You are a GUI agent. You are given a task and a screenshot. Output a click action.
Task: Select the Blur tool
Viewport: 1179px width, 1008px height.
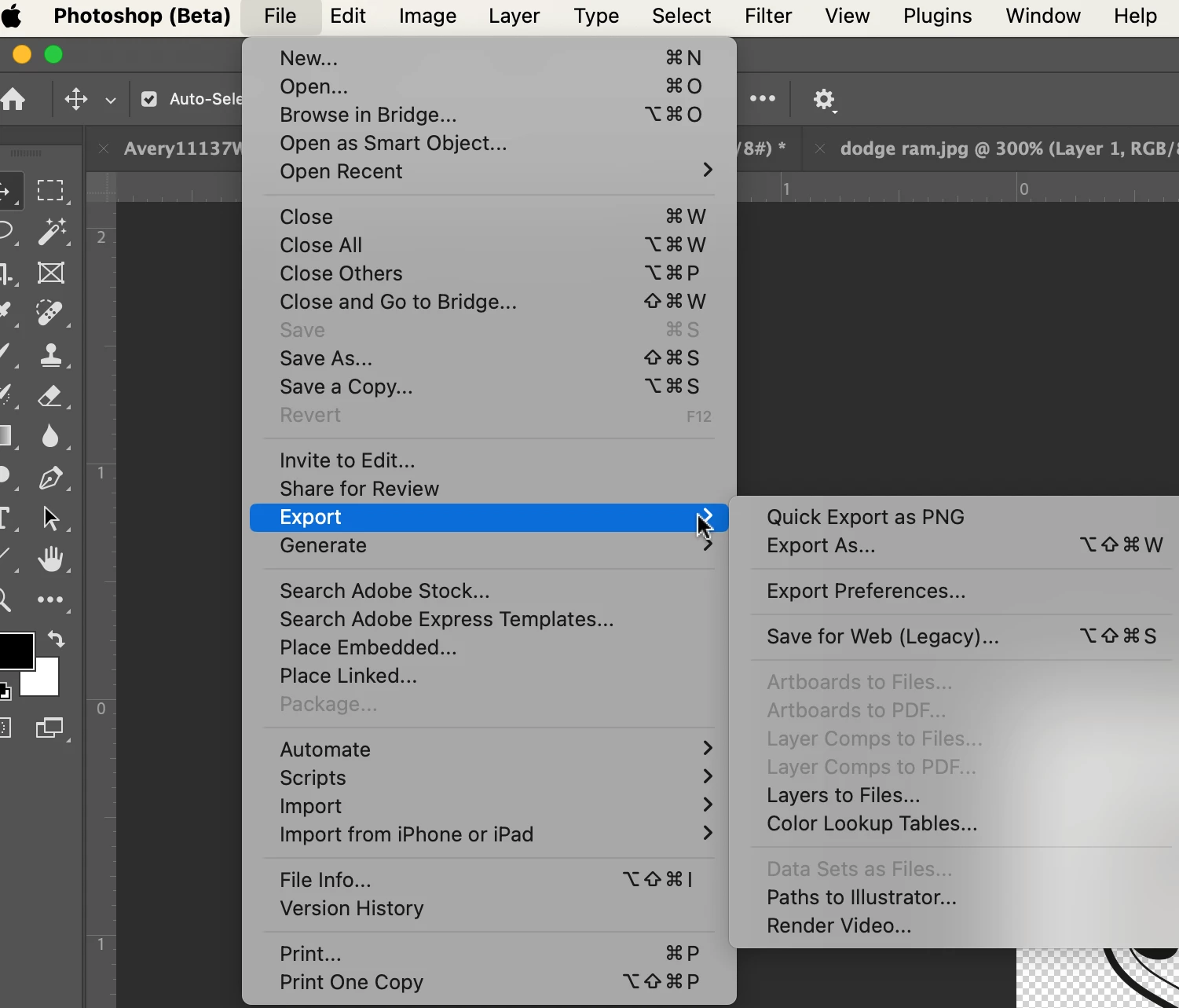coord(50,436)
